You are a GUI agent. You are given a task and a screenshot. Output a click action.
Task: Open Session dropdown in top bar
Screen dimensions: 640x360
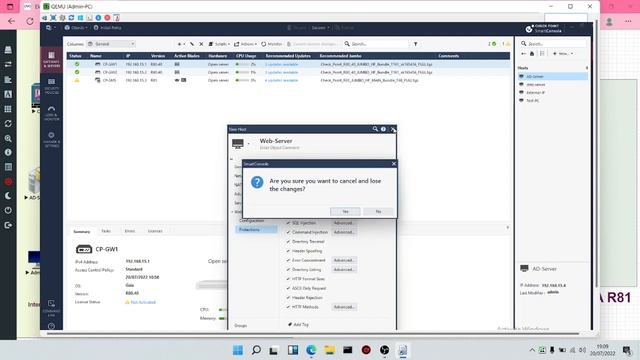(x=320, y=28)
